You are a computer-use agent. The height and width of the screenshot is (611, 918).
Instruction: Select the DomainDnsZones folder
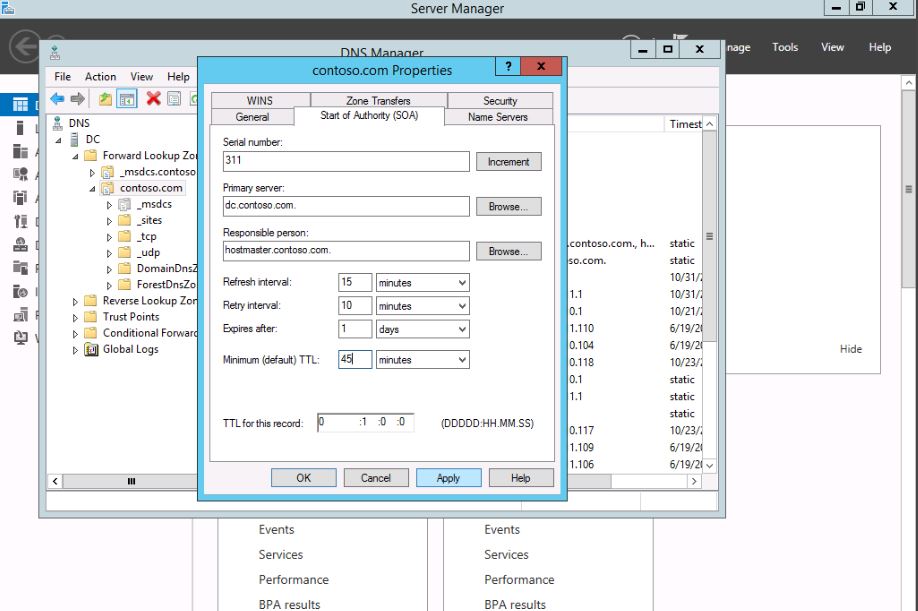tap(166, 268)
